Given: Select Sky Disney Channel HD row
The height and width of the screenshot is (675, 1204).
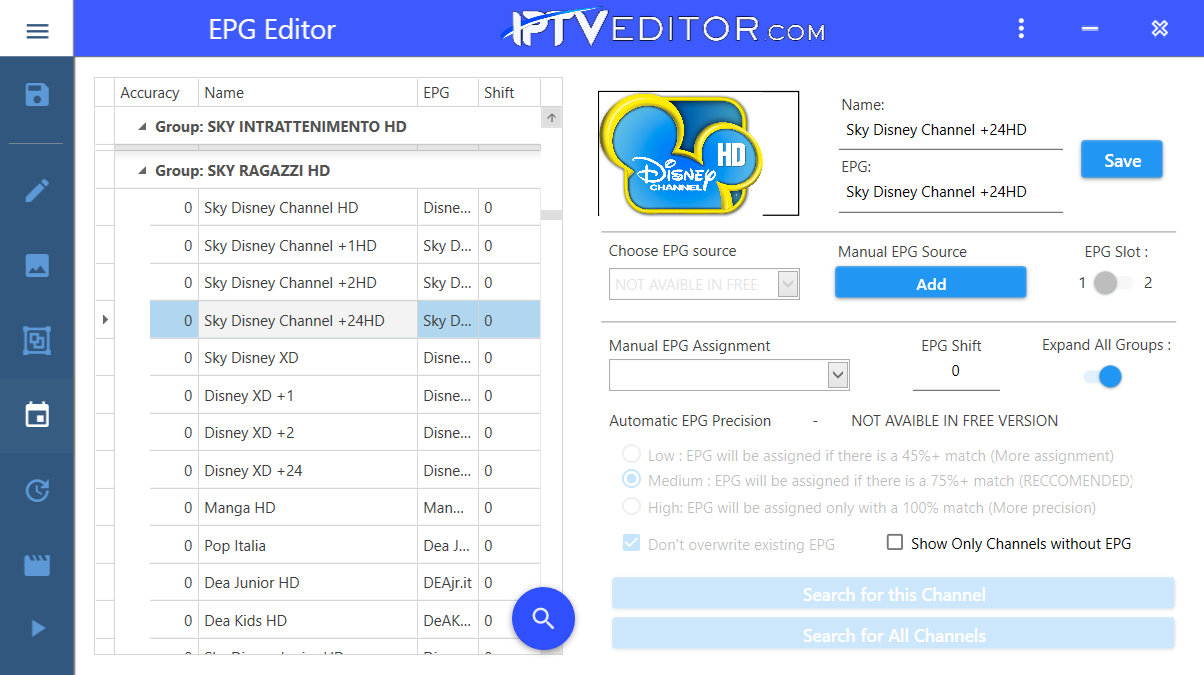Looking at the screenshot, I should 345,208.
